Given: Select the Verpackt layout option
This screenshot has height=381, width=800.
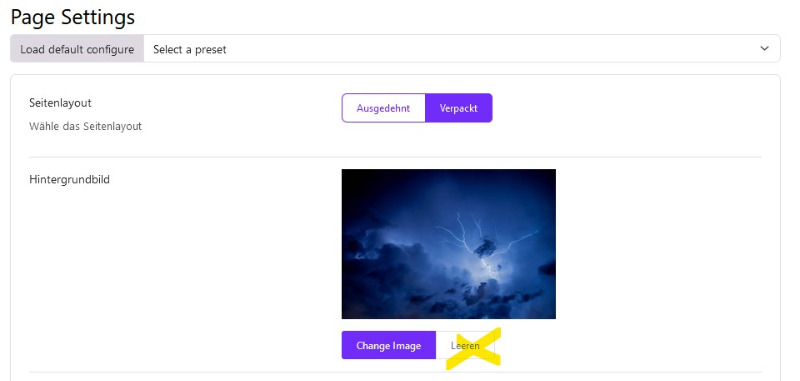Looking at the screenshot, I should (x=459, y=108).
